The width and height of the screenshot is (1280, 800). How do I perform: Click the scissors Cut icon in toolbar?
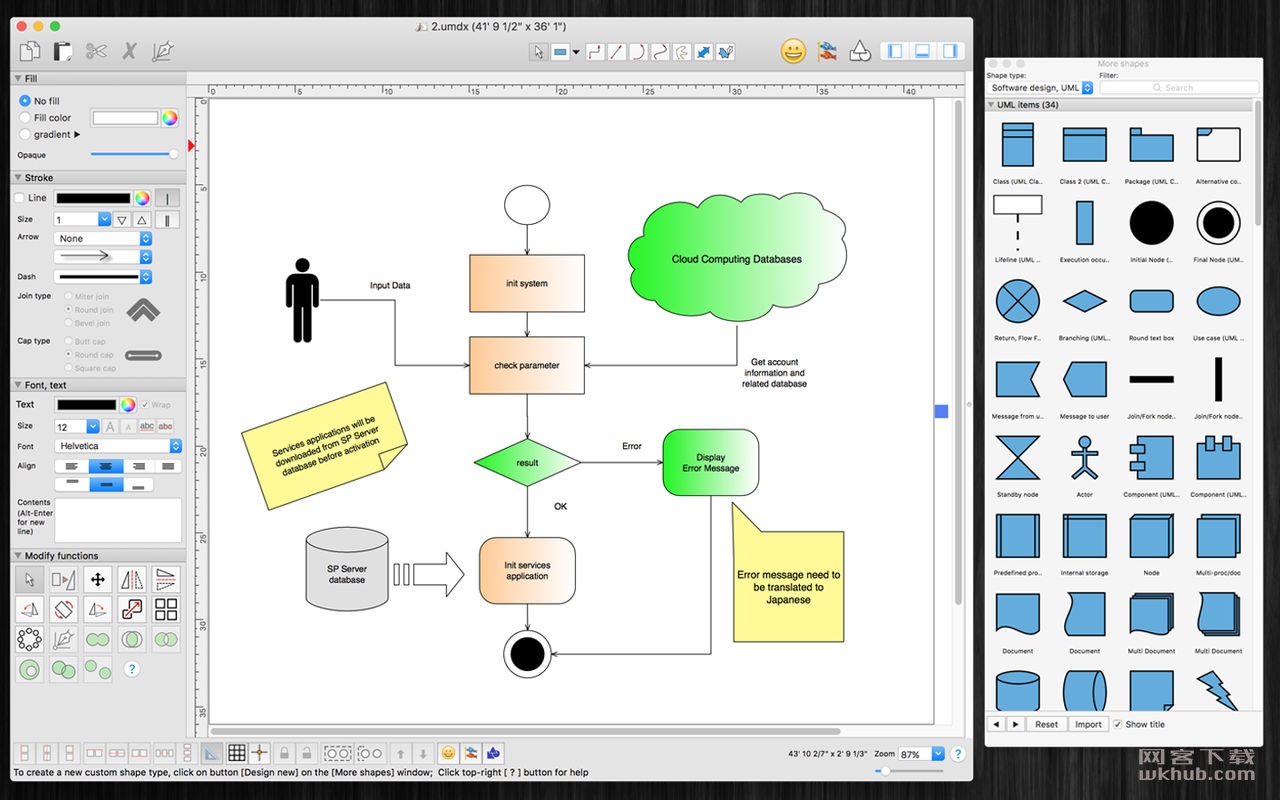96,51
